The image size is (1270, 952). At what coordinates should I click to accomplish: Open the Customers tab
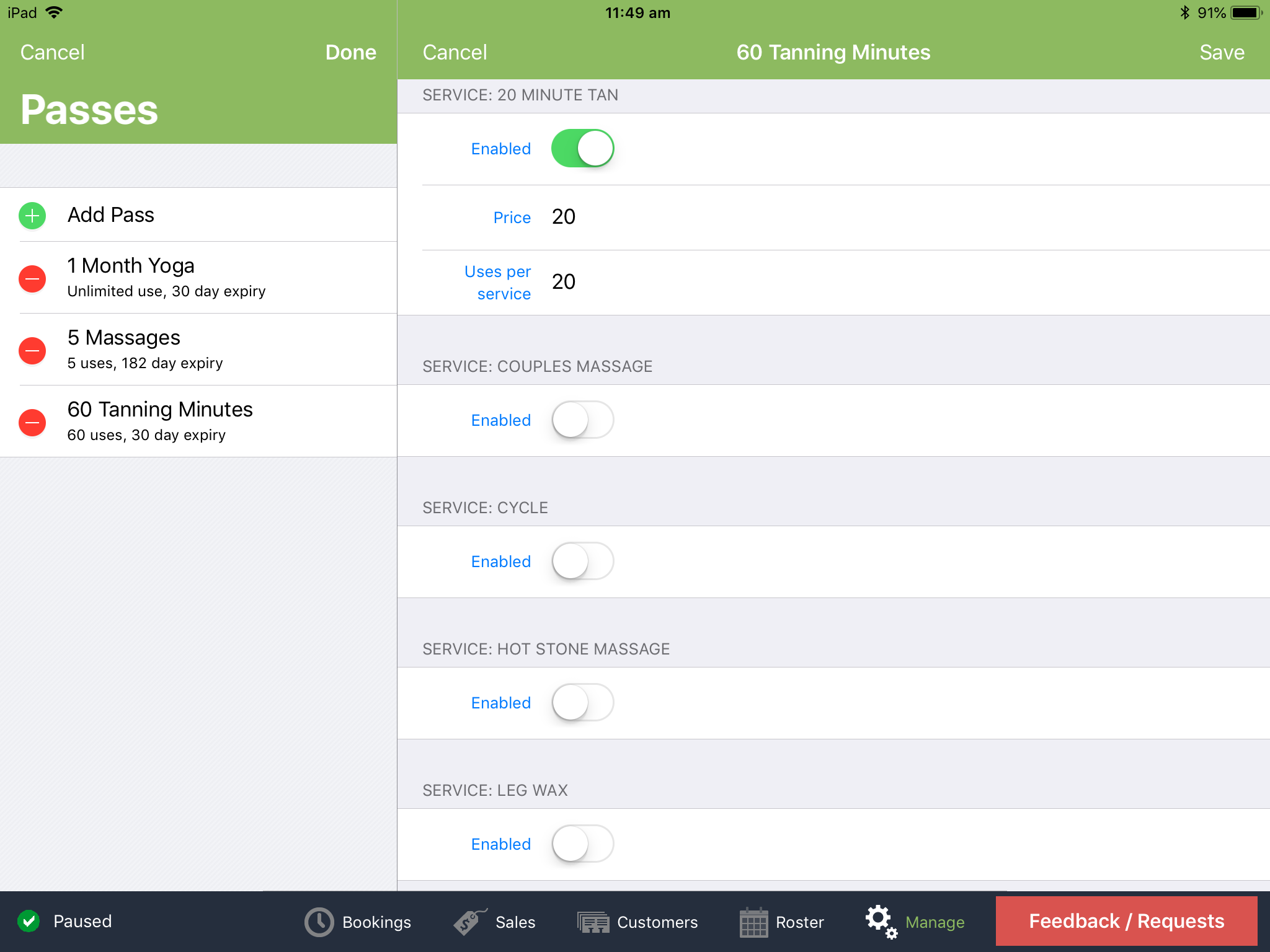point(637,922)
